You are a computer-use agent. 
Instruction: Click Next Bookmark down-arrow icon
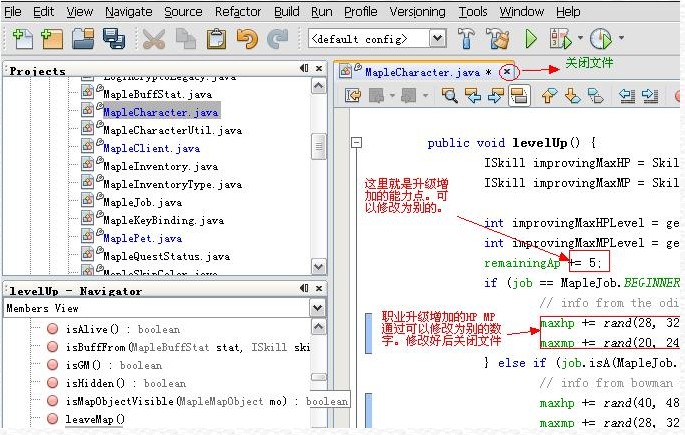coord(572,95)
